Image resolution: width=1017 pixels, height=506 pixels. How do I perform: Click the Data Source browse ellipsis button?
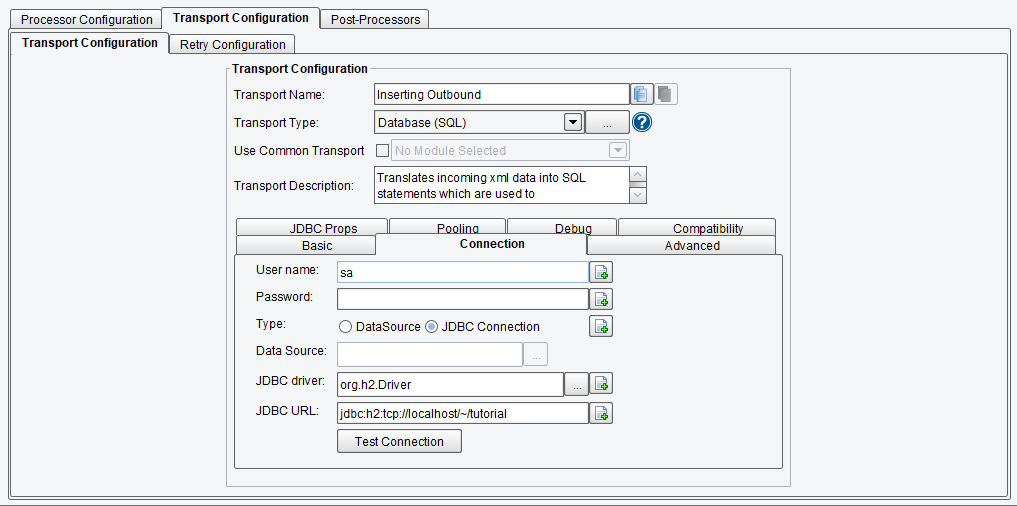pyautogui.click(x=536, y=355)
